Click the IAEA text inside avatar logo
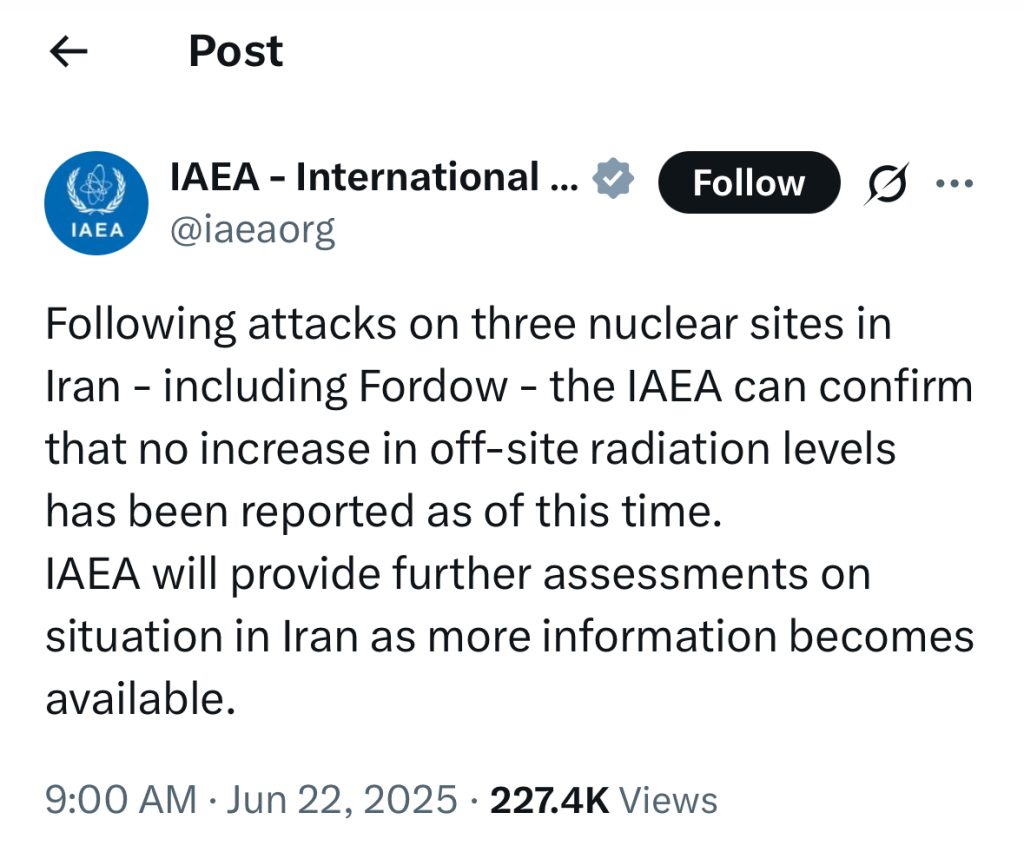This screenshot has height=859, width=1024. point(97,231)
